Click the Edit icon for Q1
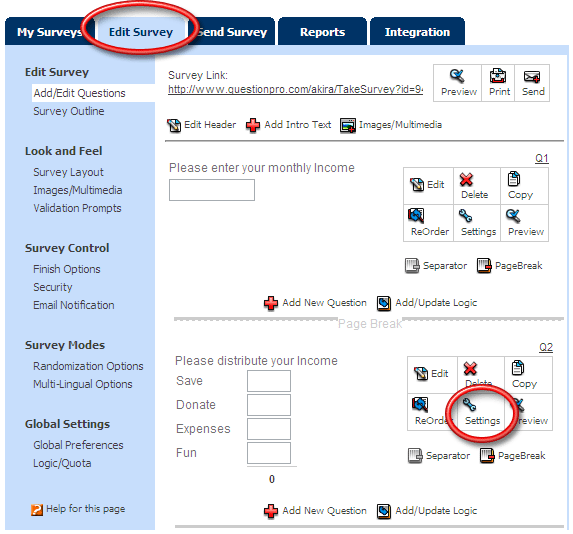 (417, 185)
